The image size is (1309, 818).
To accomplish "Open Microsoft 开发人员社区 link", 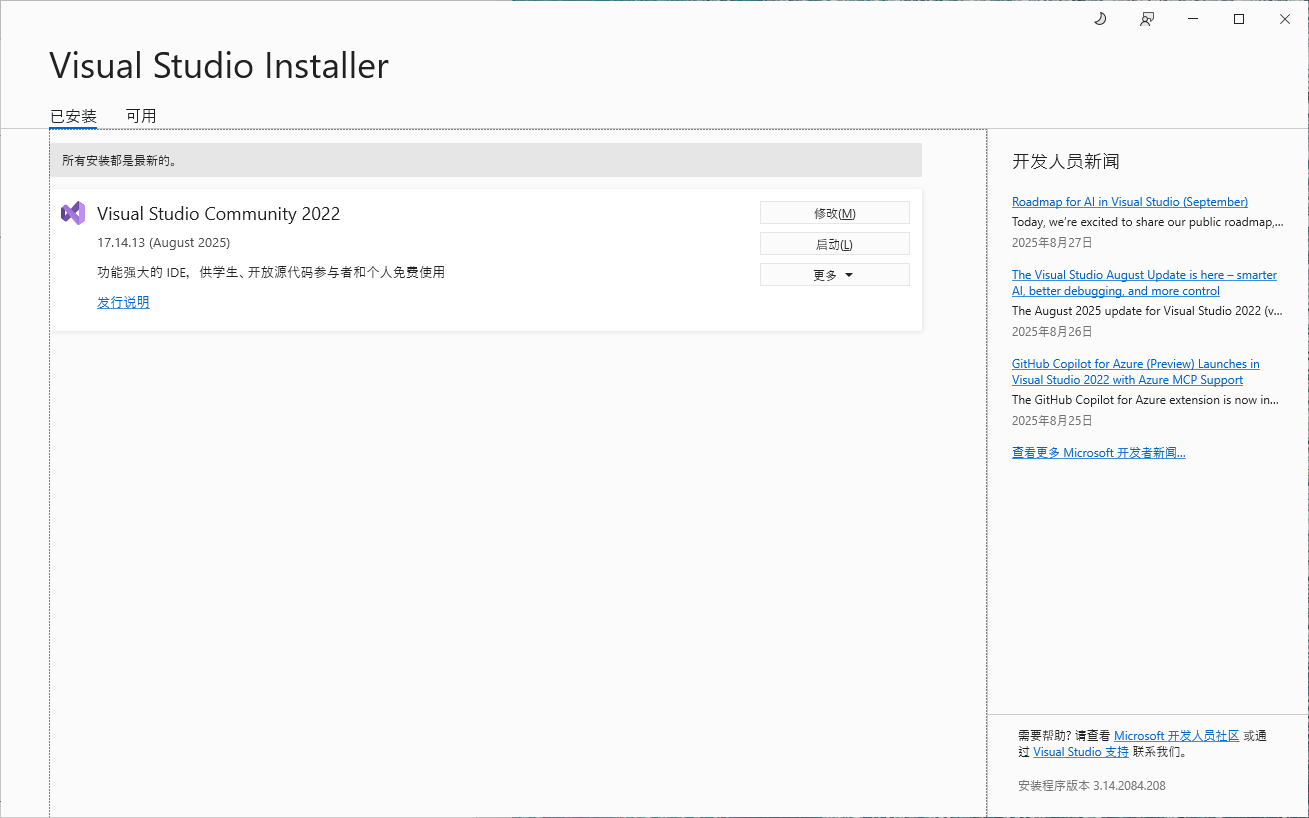I will (x=1176, y=736).
